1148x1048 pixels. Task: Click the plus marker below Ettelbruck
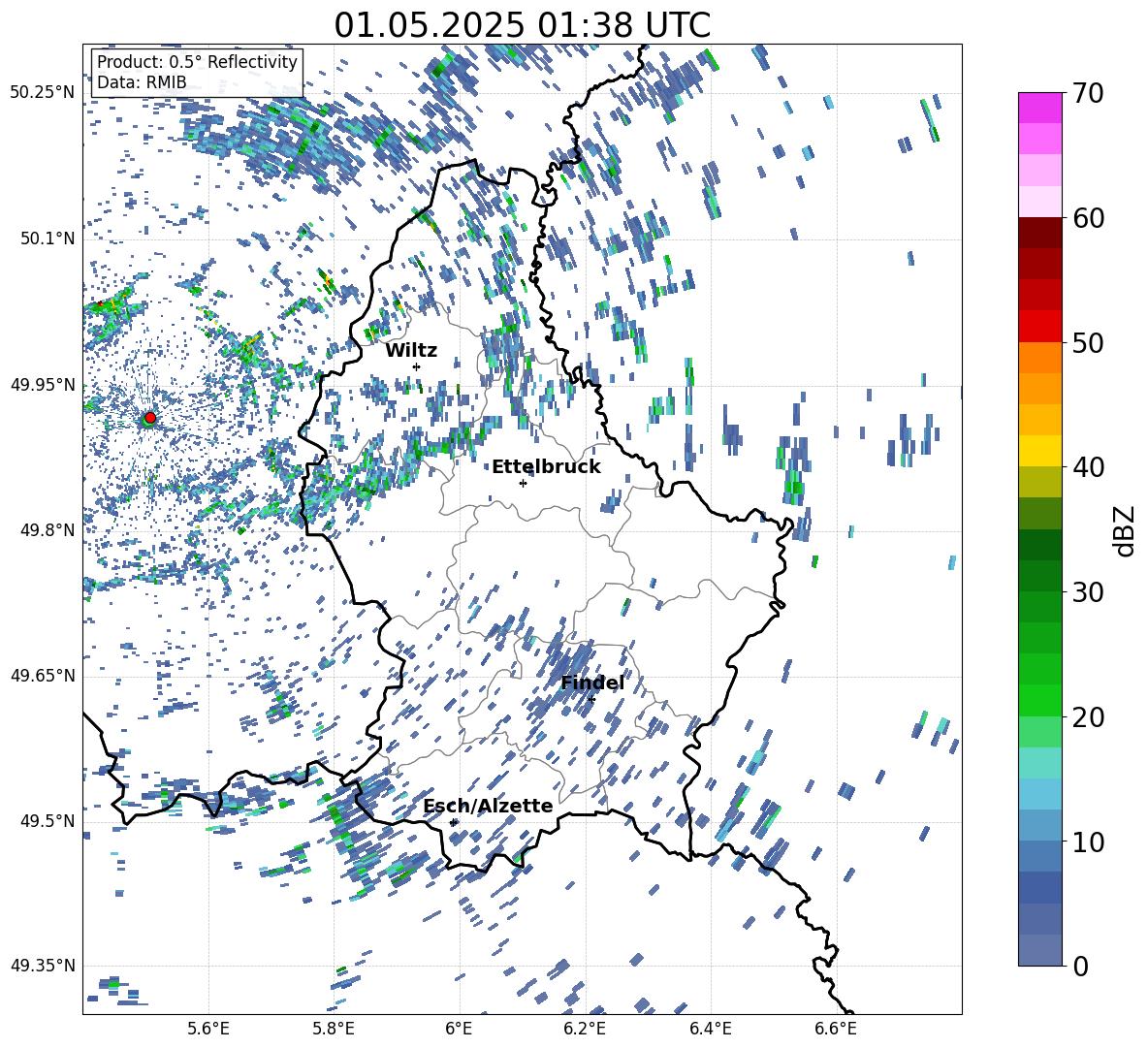(523, 483)
